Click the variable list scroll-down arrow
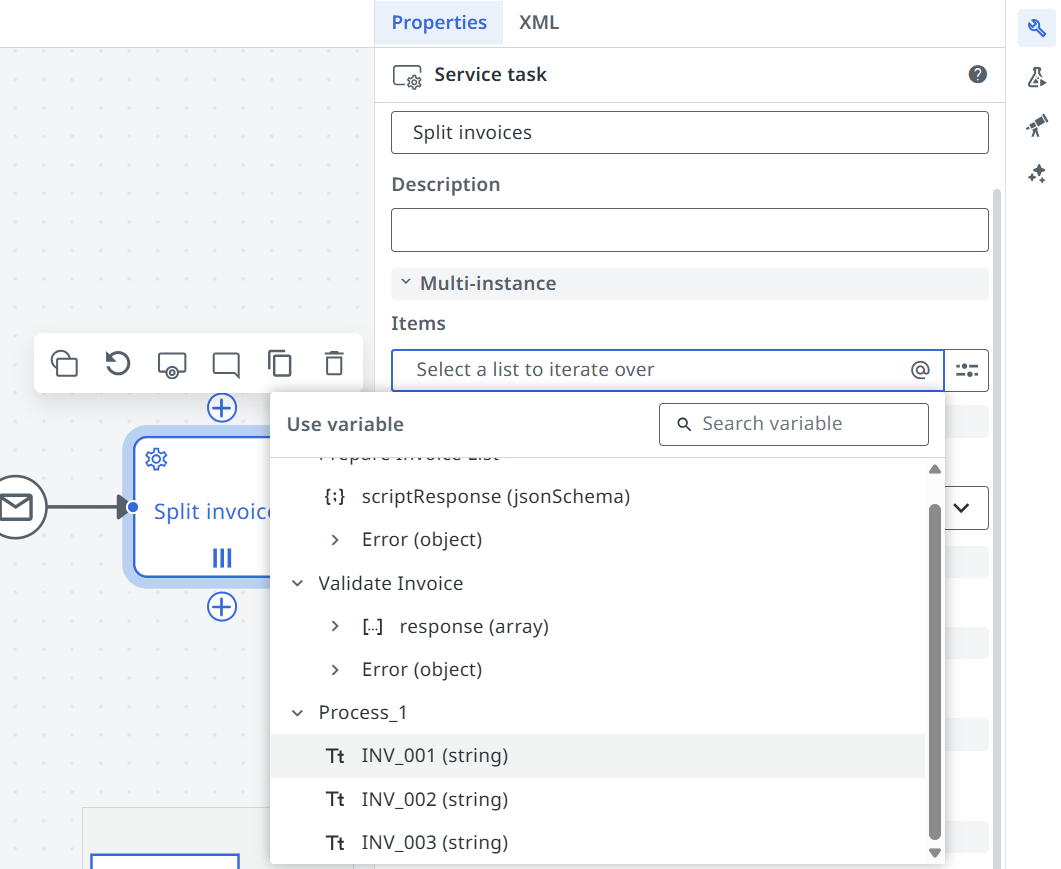This screenshot has width=1061, height=869. coord(935,853)
